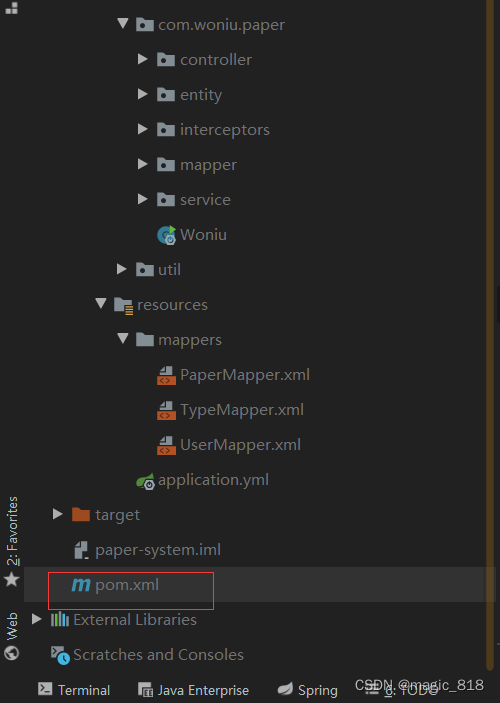Viewport: 500px width, 703px height.
Task: Select pom.xml file name
Action: tap(127, 585)
